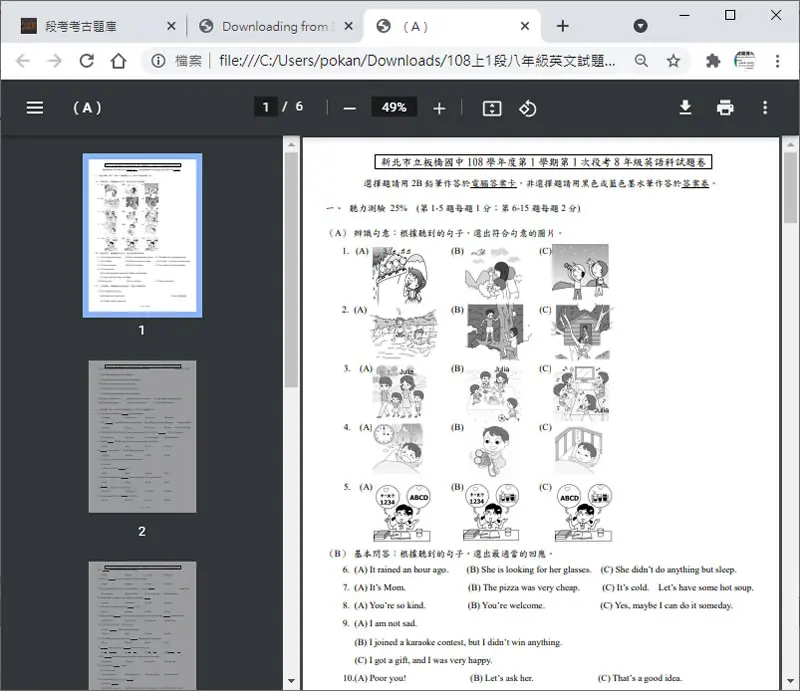Bookmark this page with the star icon

(673, 61)
